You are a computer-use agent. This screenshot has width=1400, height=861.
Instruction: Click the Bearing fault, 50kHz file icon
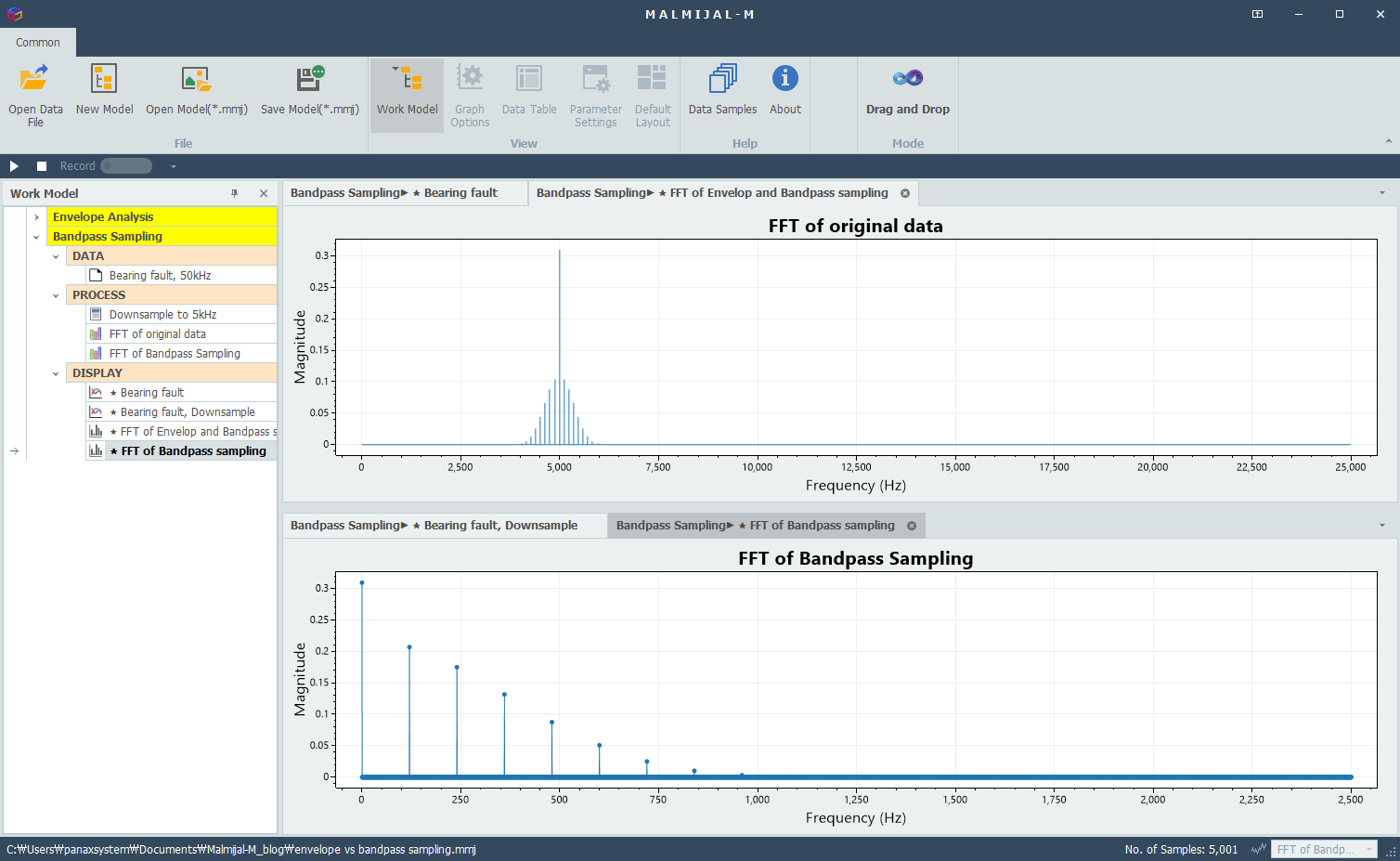96,275
